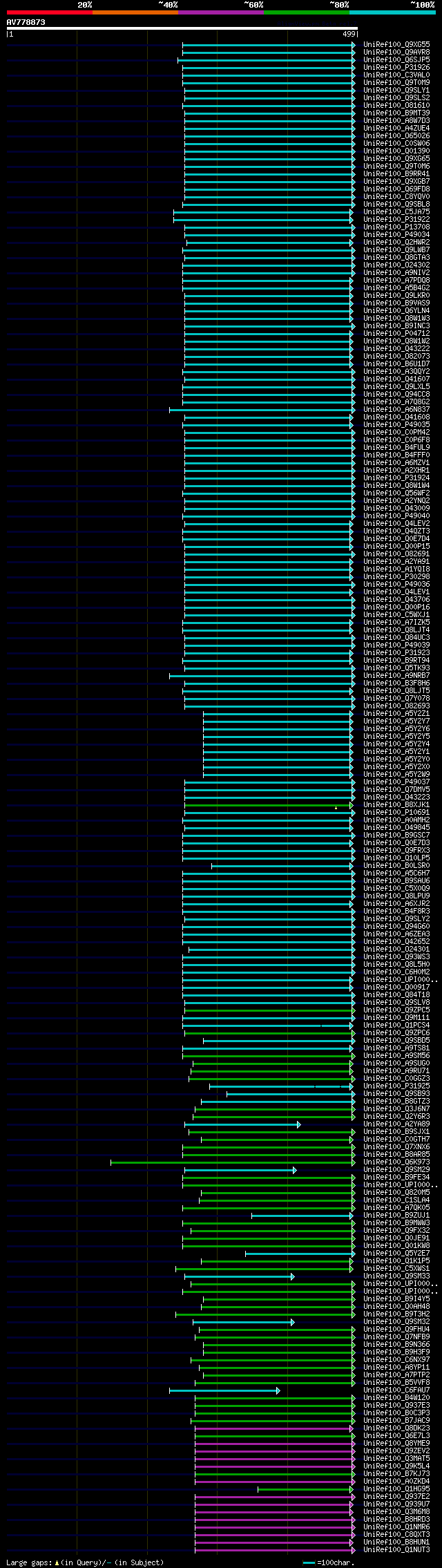This screenshot has width=442, height=1568.
Task: Click UniRef100_B9VAS9 label
Action: click(396, 303)
